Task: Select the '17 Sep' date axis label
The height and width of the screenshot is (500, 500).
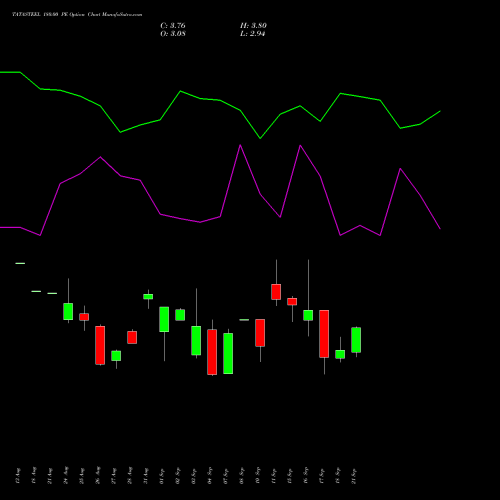Action: point(322,475)
